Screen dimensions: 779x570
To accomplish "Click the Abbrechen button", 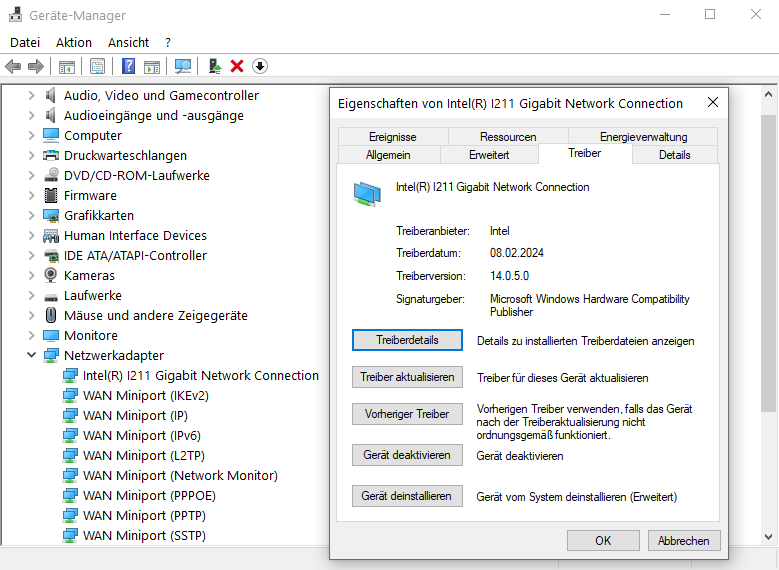I will (684, 541).
